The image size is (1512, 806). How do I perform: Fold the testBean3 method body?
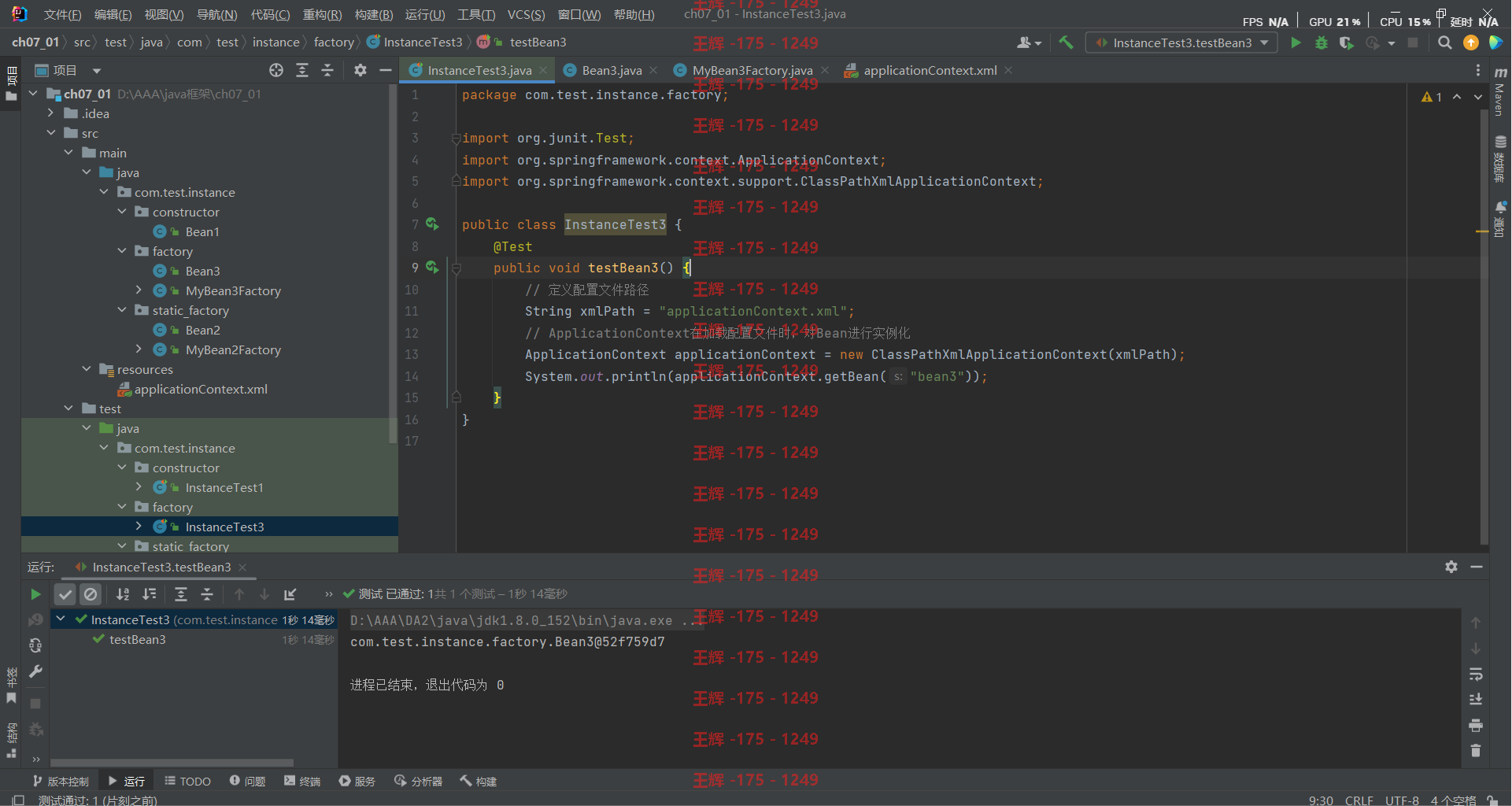(456, 268)
